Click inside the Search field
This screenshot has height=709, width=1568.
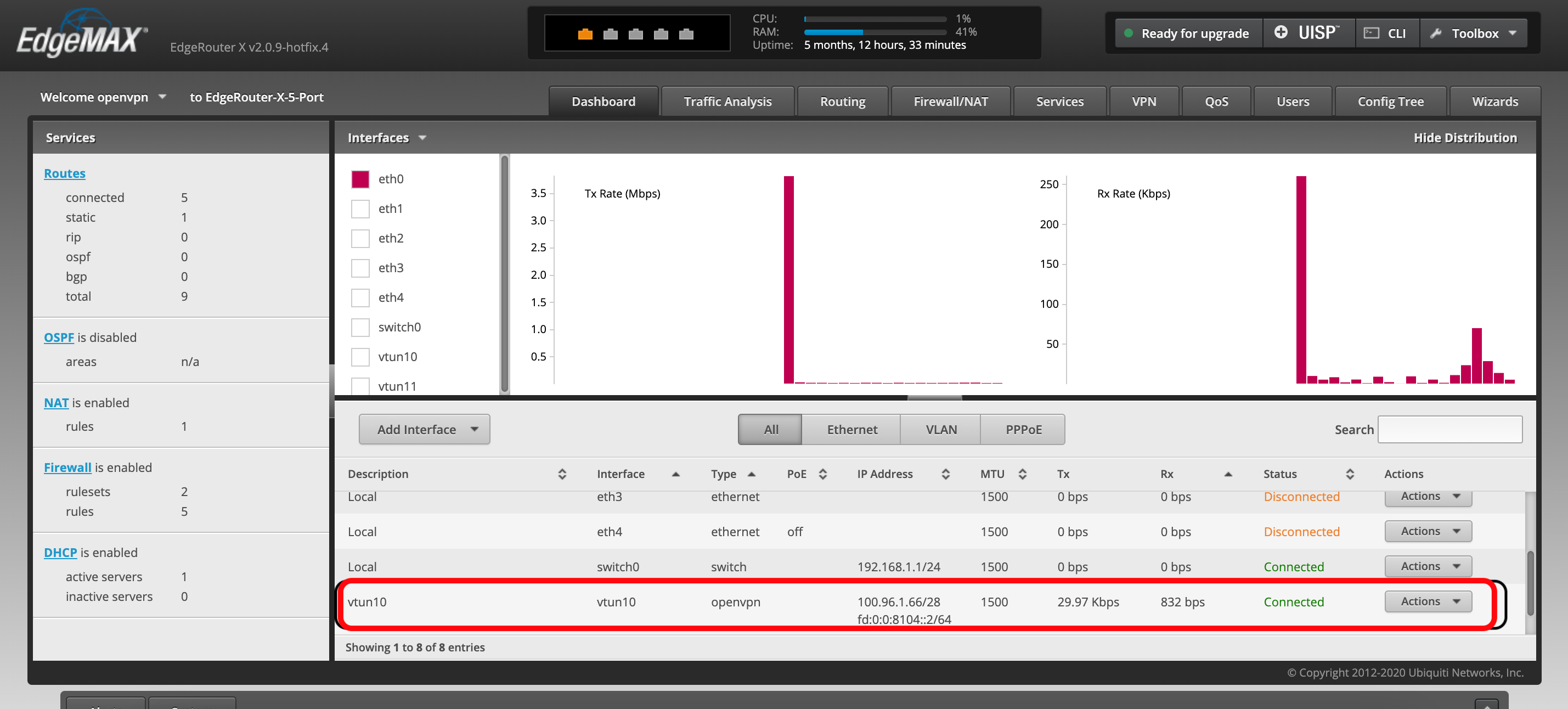pyautogui.click(x=1451, y=429)
